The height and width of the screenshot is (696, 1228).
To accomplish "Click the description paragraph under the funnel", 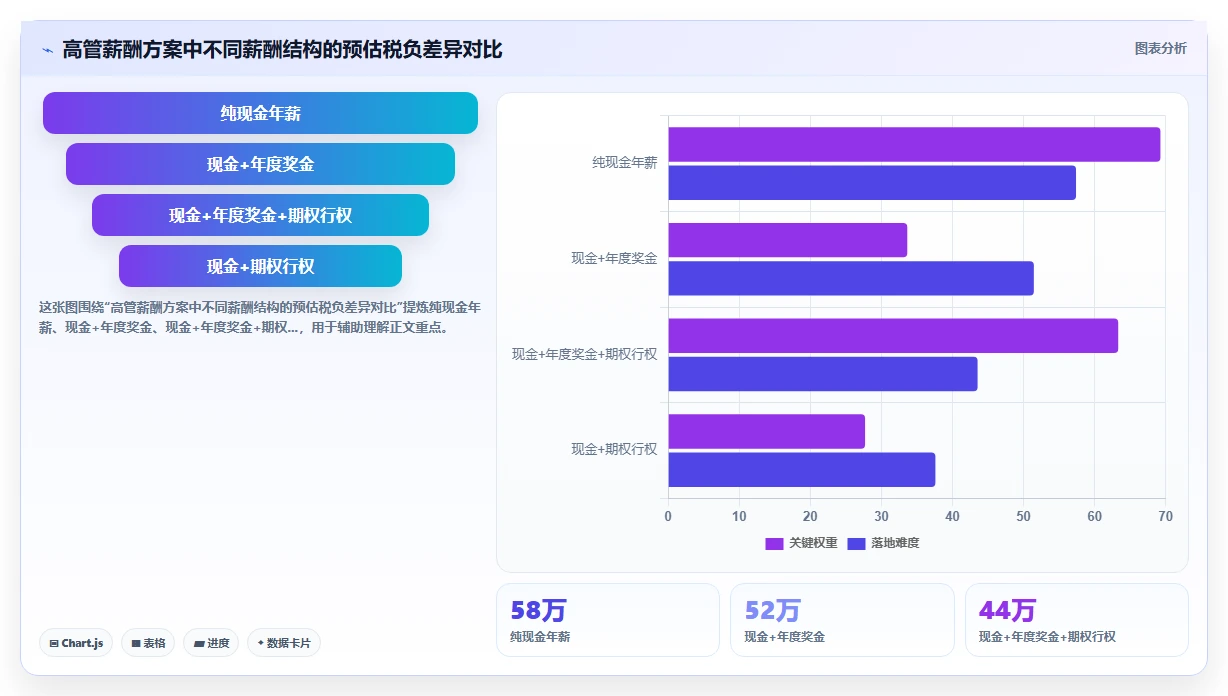I will point(259,317).
